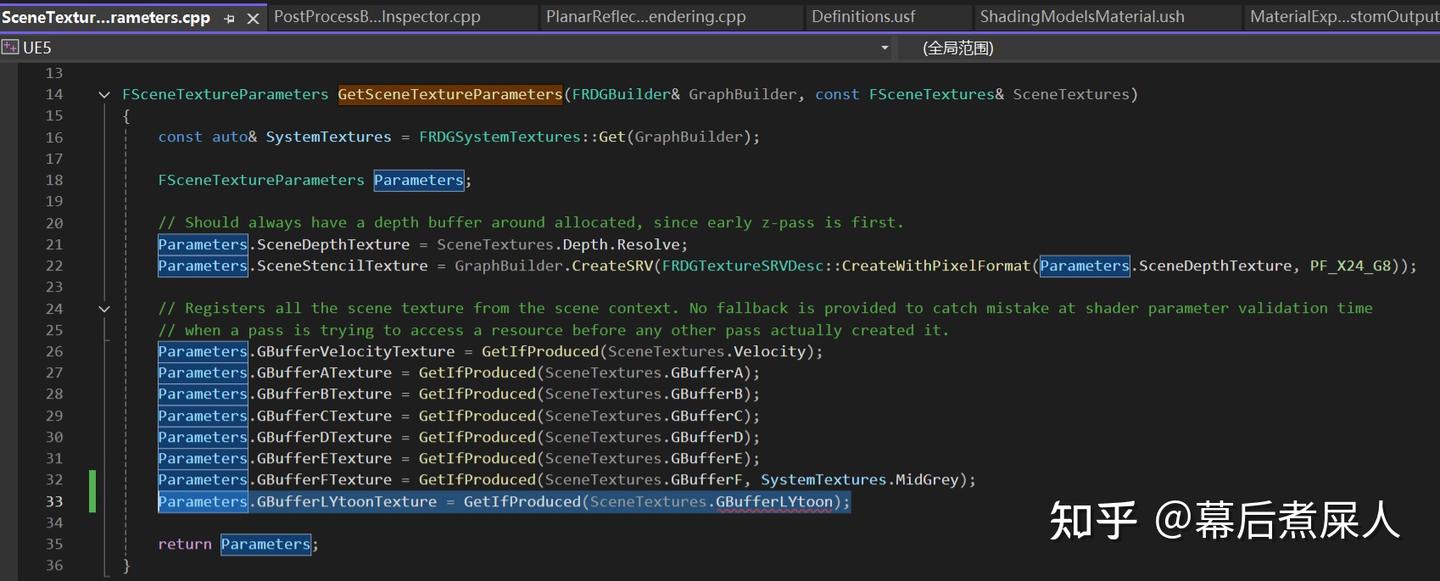This screenshot has width=1440, height=581.
Task: Collapse the comment region at line 24
Action: coord(104,307)
